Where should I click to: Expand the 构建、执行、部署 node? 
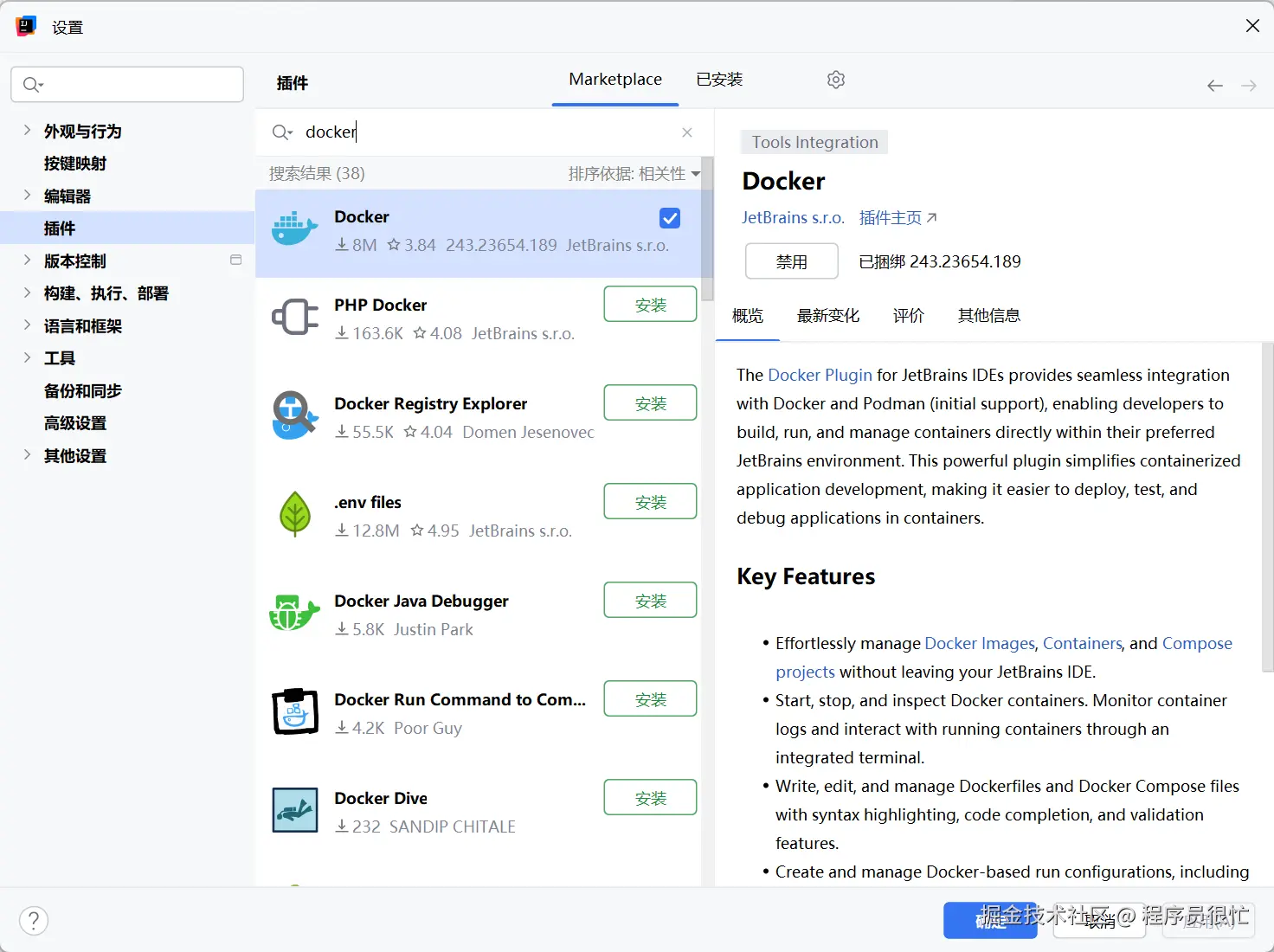[x=27, y=293]
